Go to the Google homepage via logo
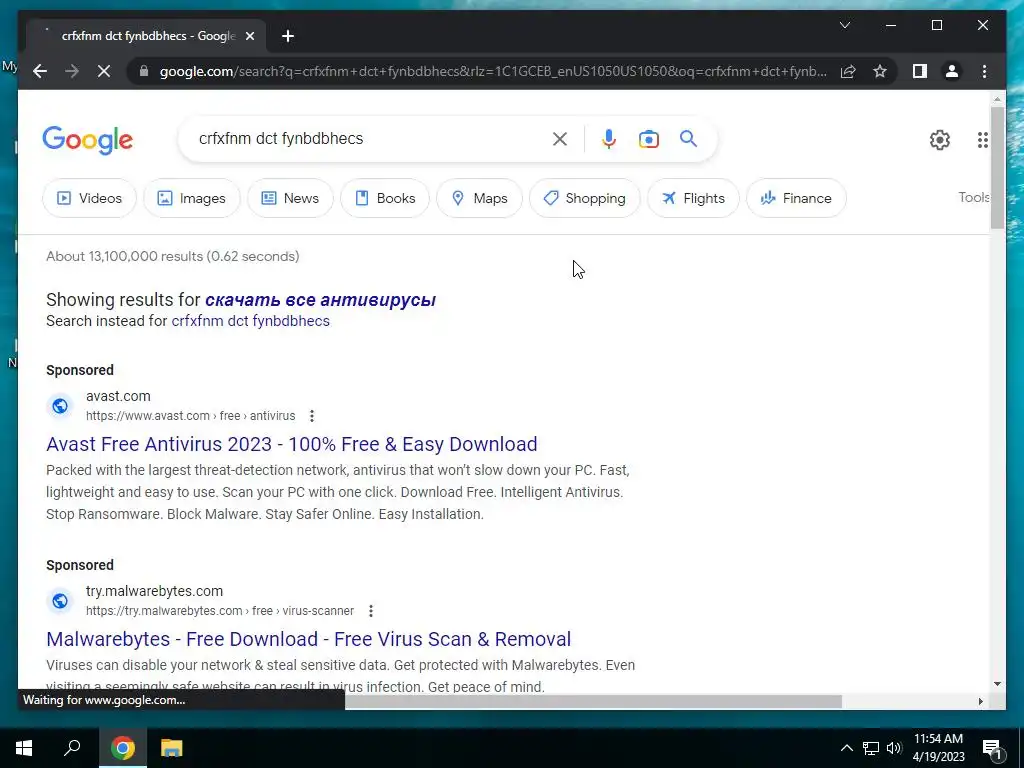Viewport: 1024px width, 768px height. pyautogui.click(x=88, y=140)
